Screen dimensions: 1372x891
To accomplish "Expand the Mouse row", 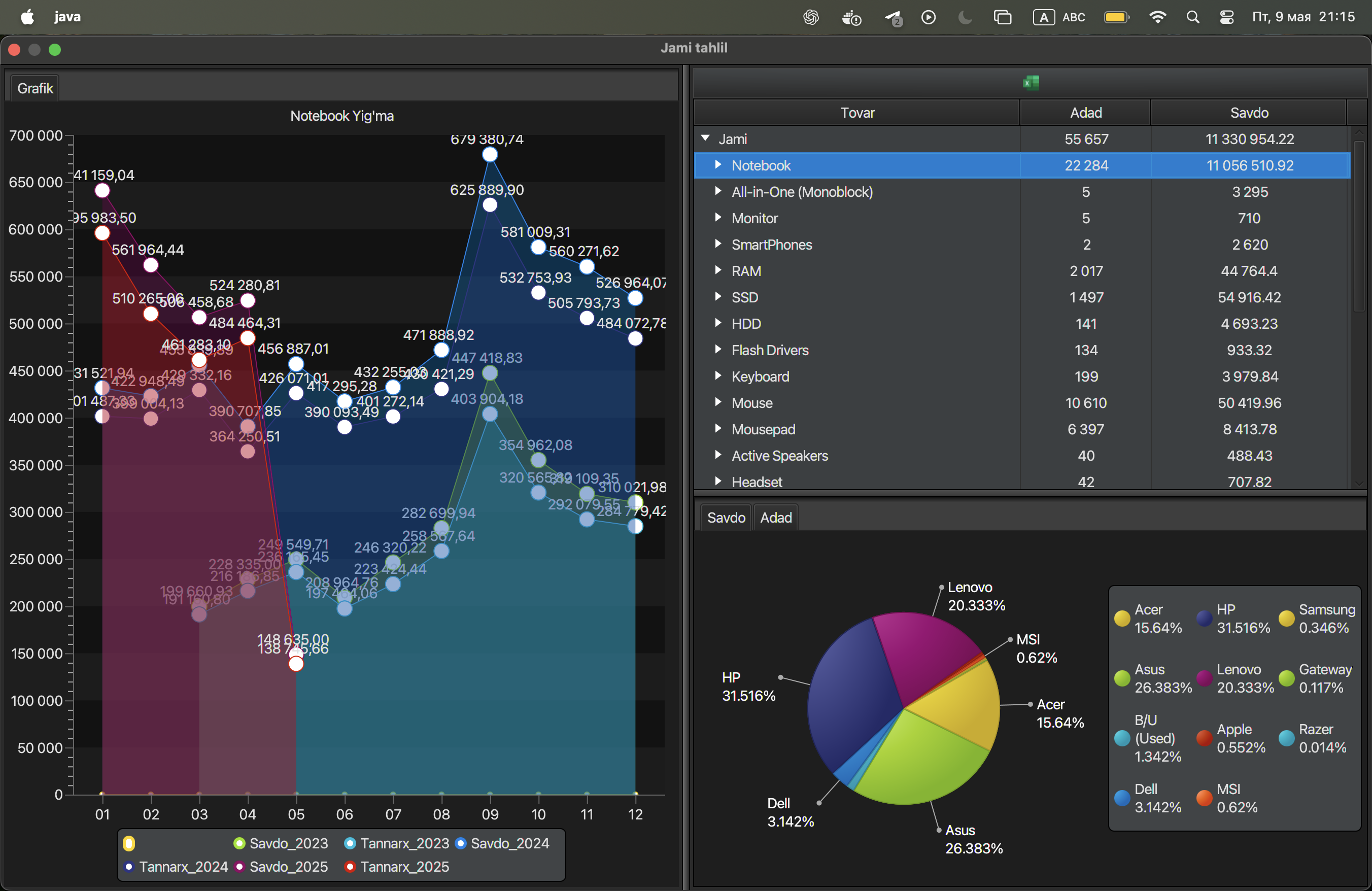I will click(x=717, y=403).
